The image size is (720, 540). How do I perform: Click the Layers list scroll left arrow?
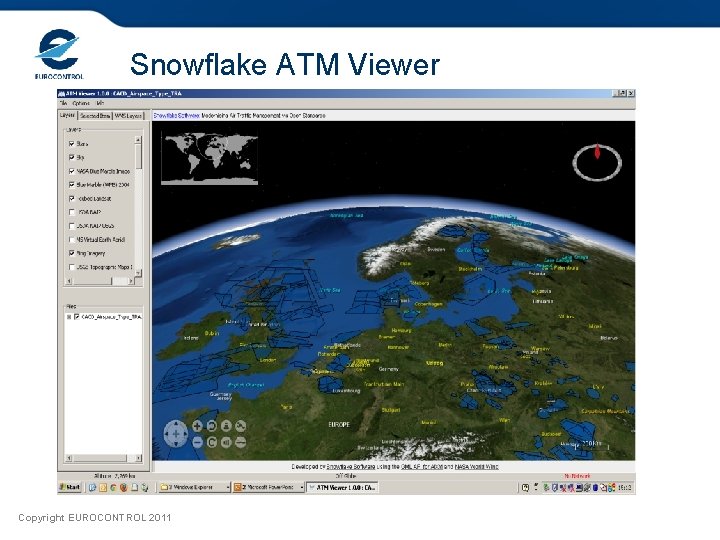(x=69, y=281)
